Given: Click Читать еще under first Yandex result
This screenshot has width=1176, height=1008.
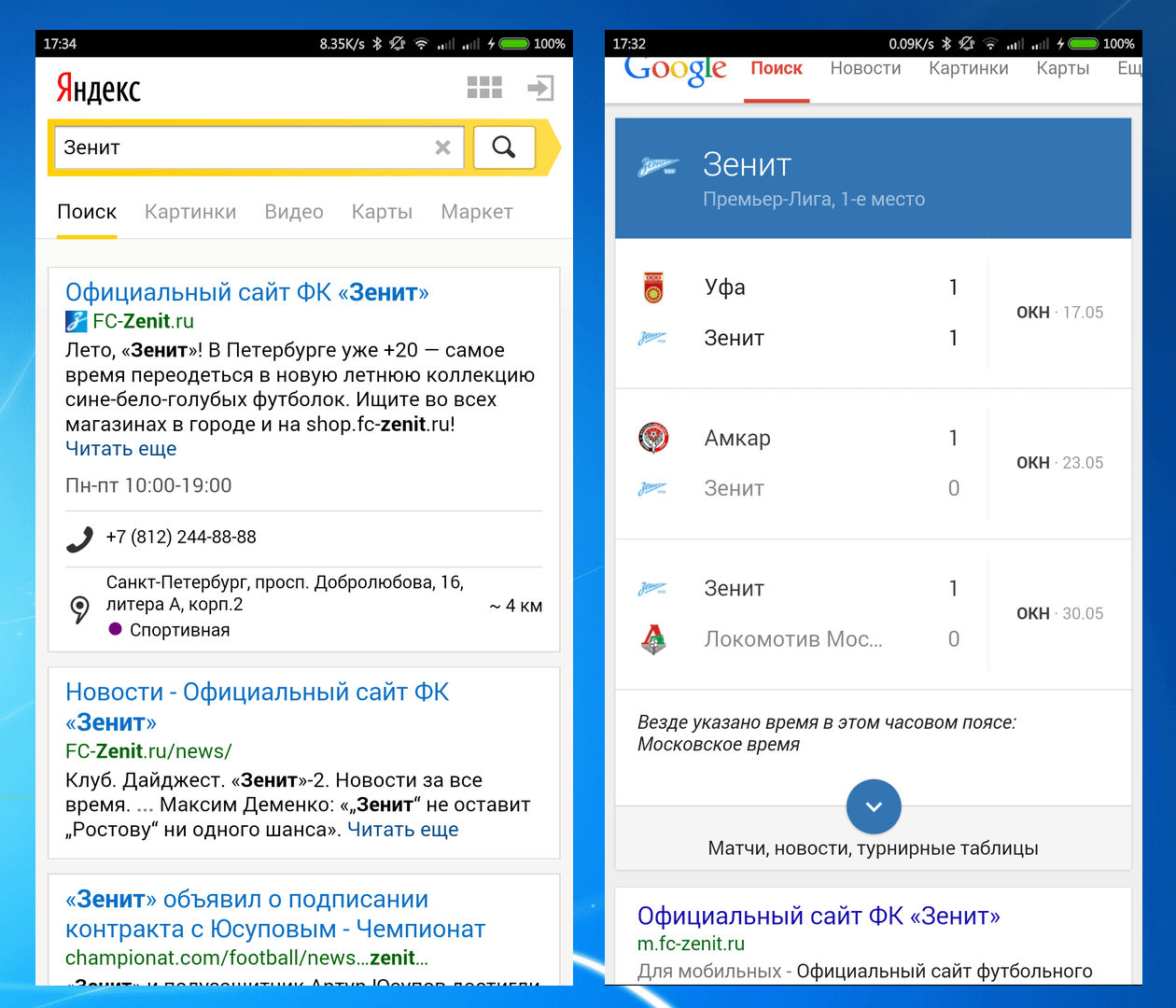Looking at the screenshot, I should pos(120,449).
